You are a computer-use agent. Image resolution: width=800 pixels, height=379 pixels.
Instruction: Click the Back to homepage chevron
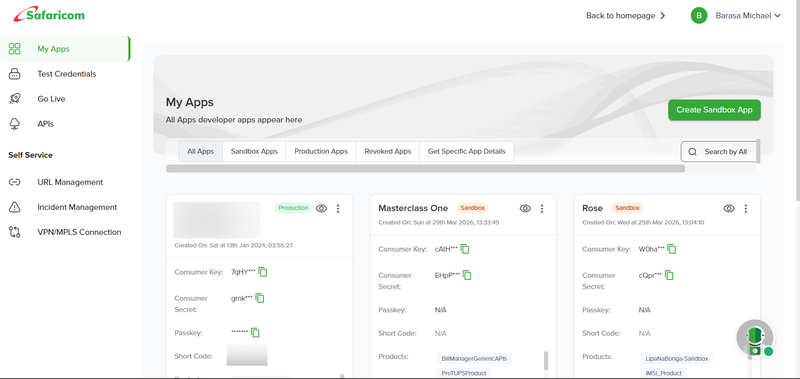[663, 16]
